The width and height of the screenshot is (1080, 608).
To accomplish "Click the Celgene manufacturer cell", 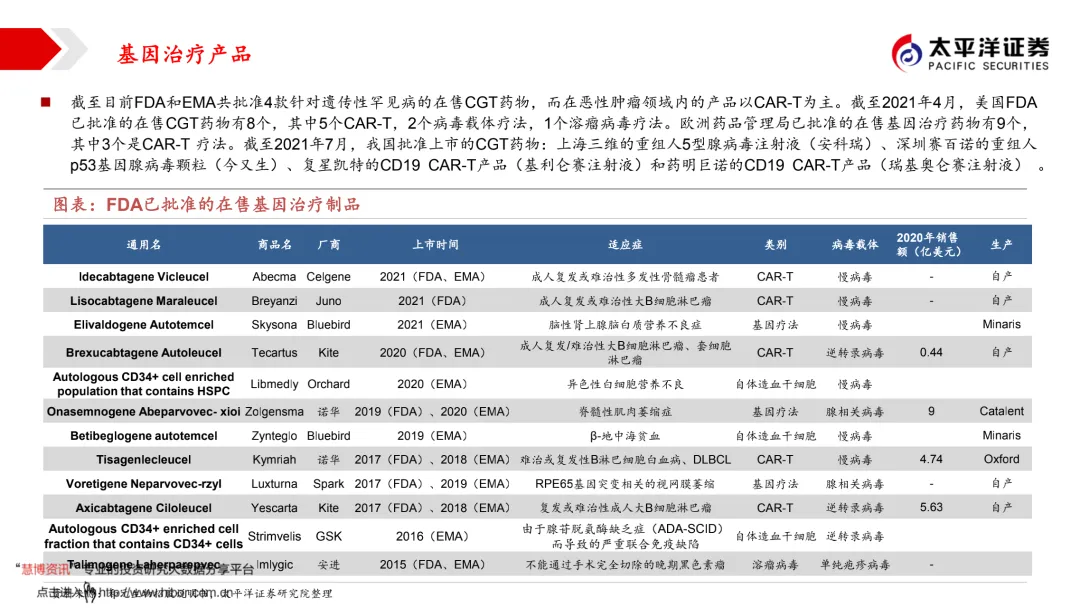I will pyautogui.click(x=329, y=277).
